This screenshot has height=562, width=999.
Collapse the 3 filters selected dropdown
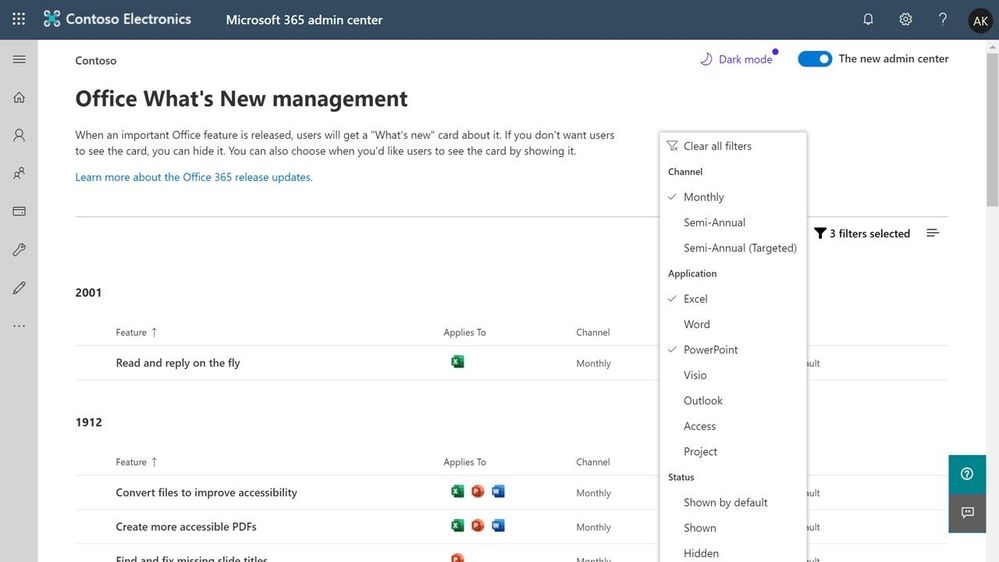tap(862, 233)
